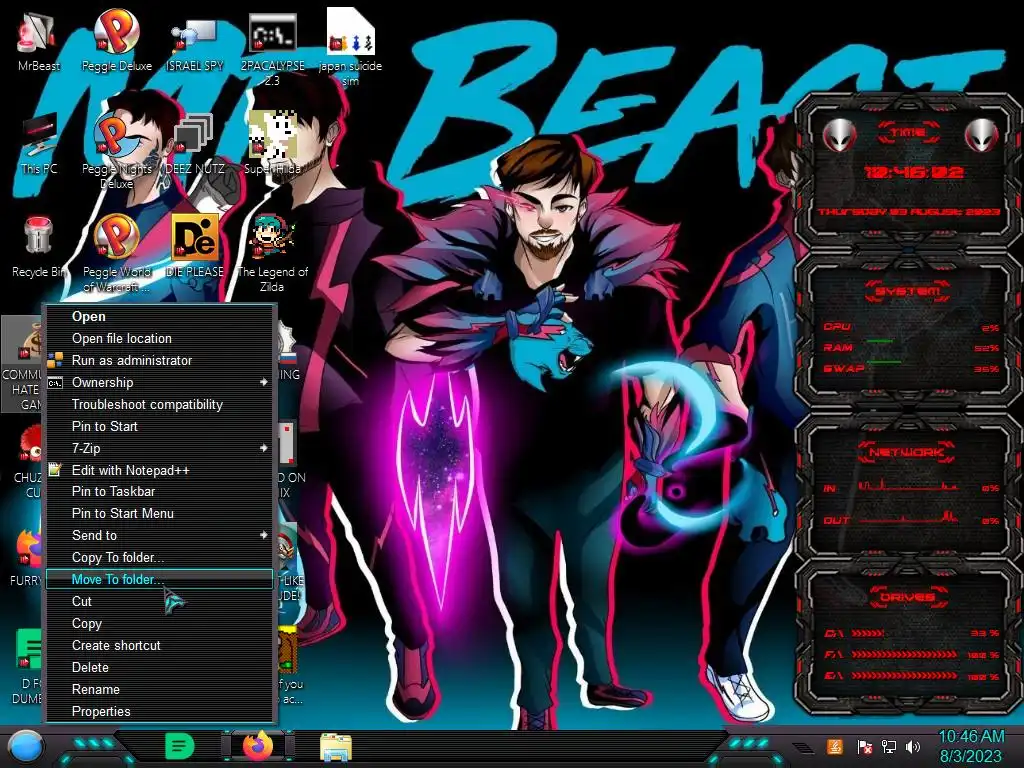Image resolution: width=1024 pixels, height=768 pixels.
Task: Choose Open in the context menu
Action: [x=159, y=316]
